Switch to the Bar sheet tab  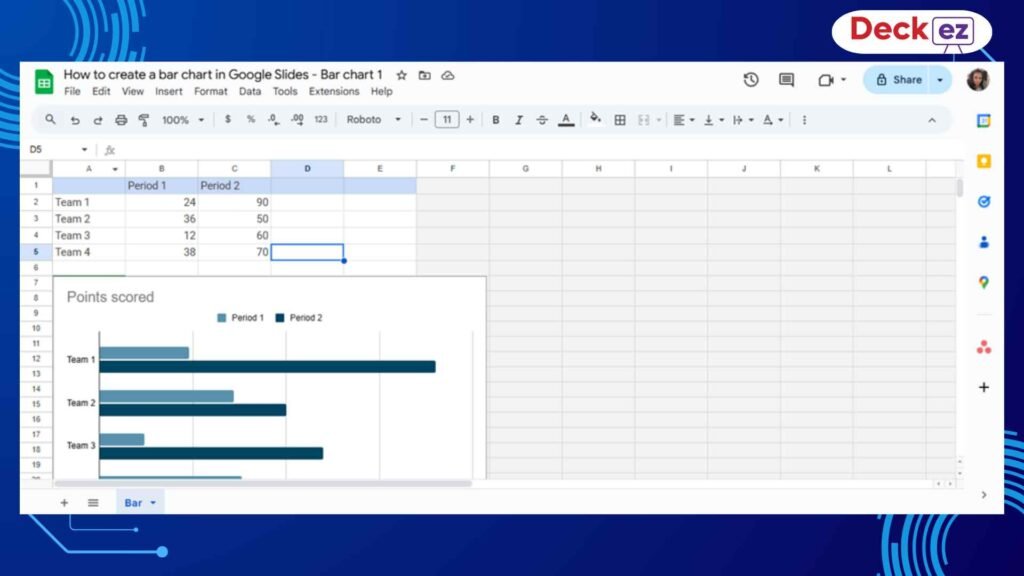[133, 502]
